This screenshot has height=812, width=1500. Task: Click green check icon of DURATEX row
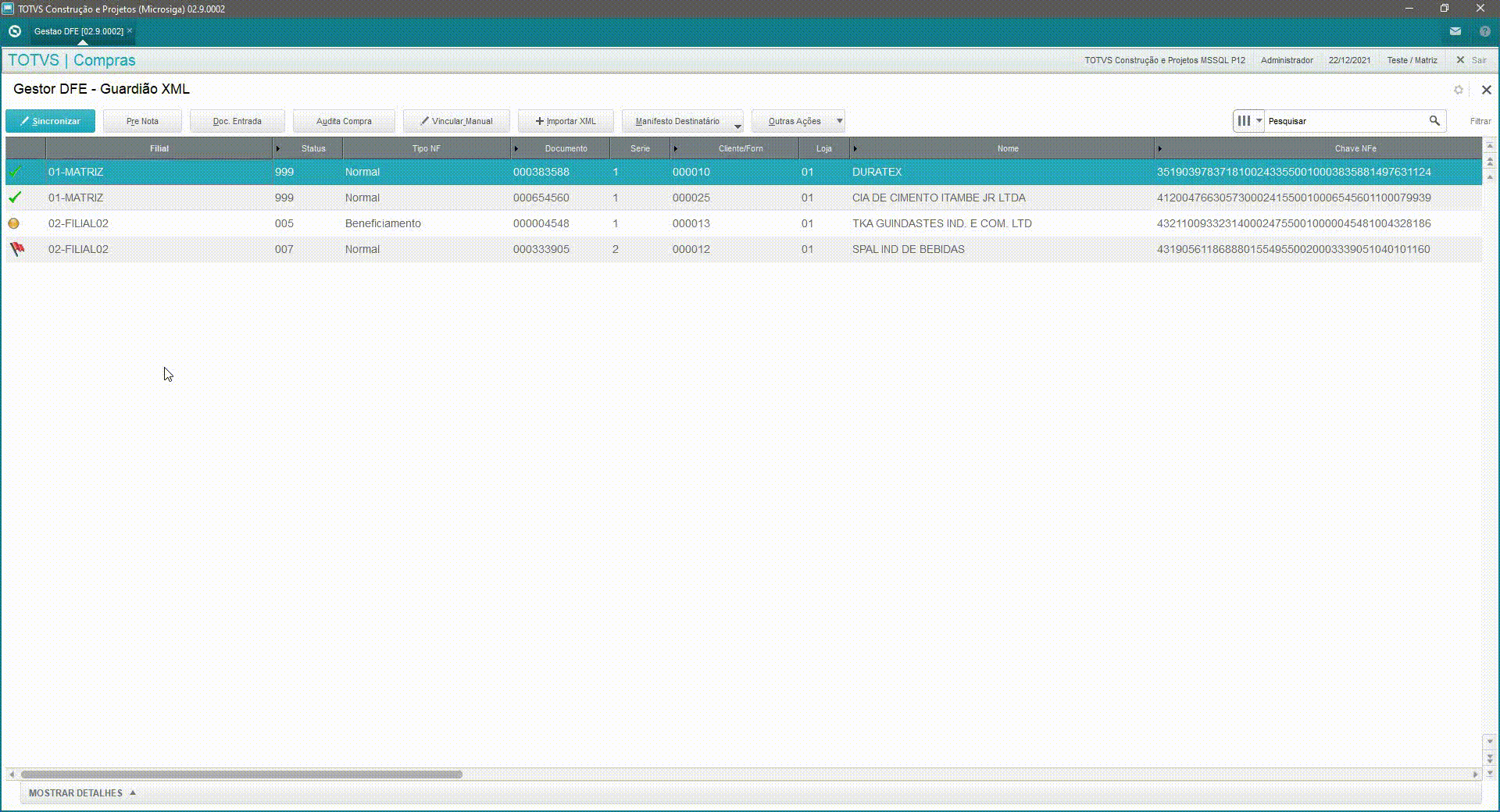tap(15, 171)
